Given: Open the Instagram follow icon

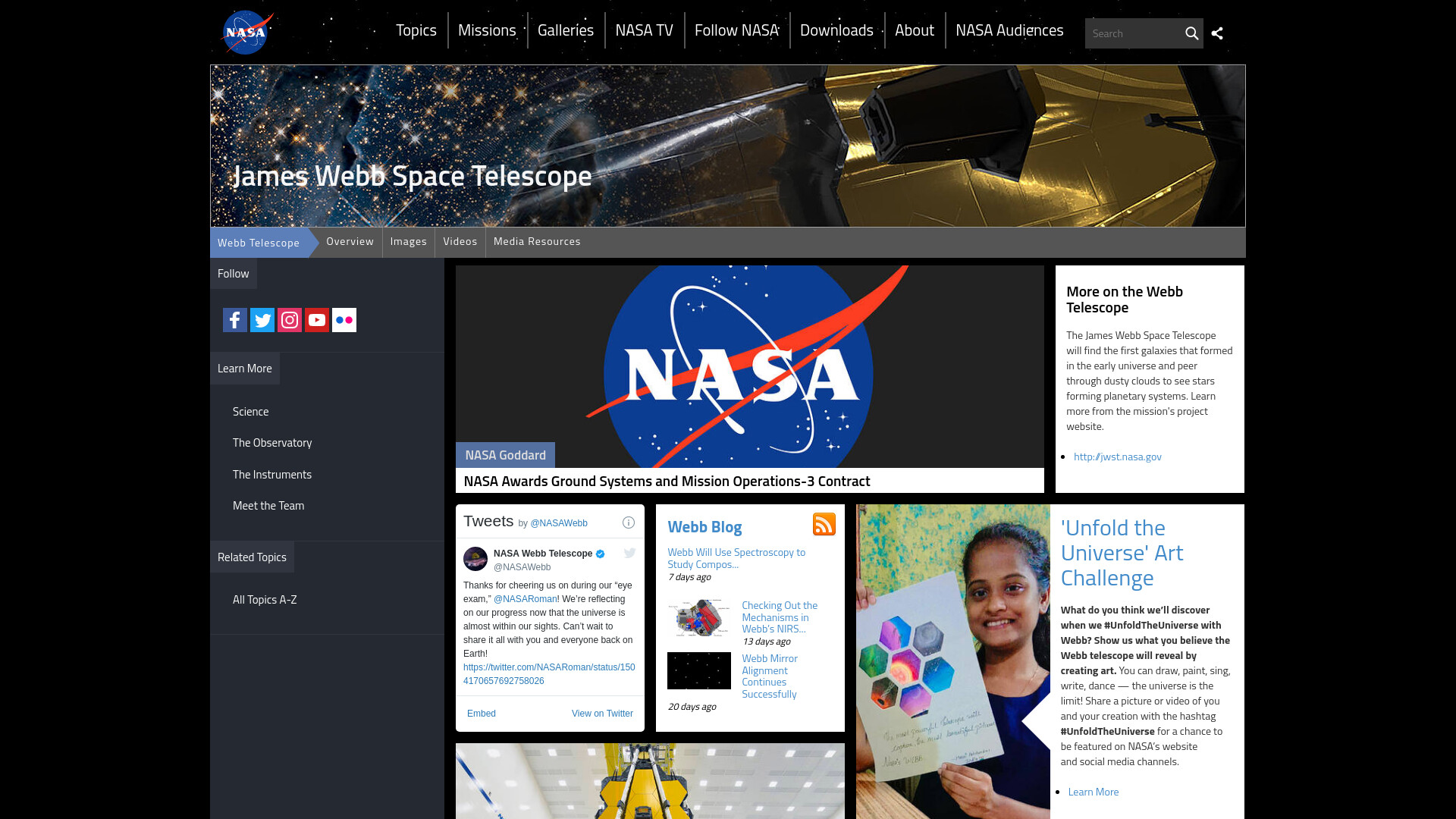Looking at the screenshot, I should click(x=290, y=320).
